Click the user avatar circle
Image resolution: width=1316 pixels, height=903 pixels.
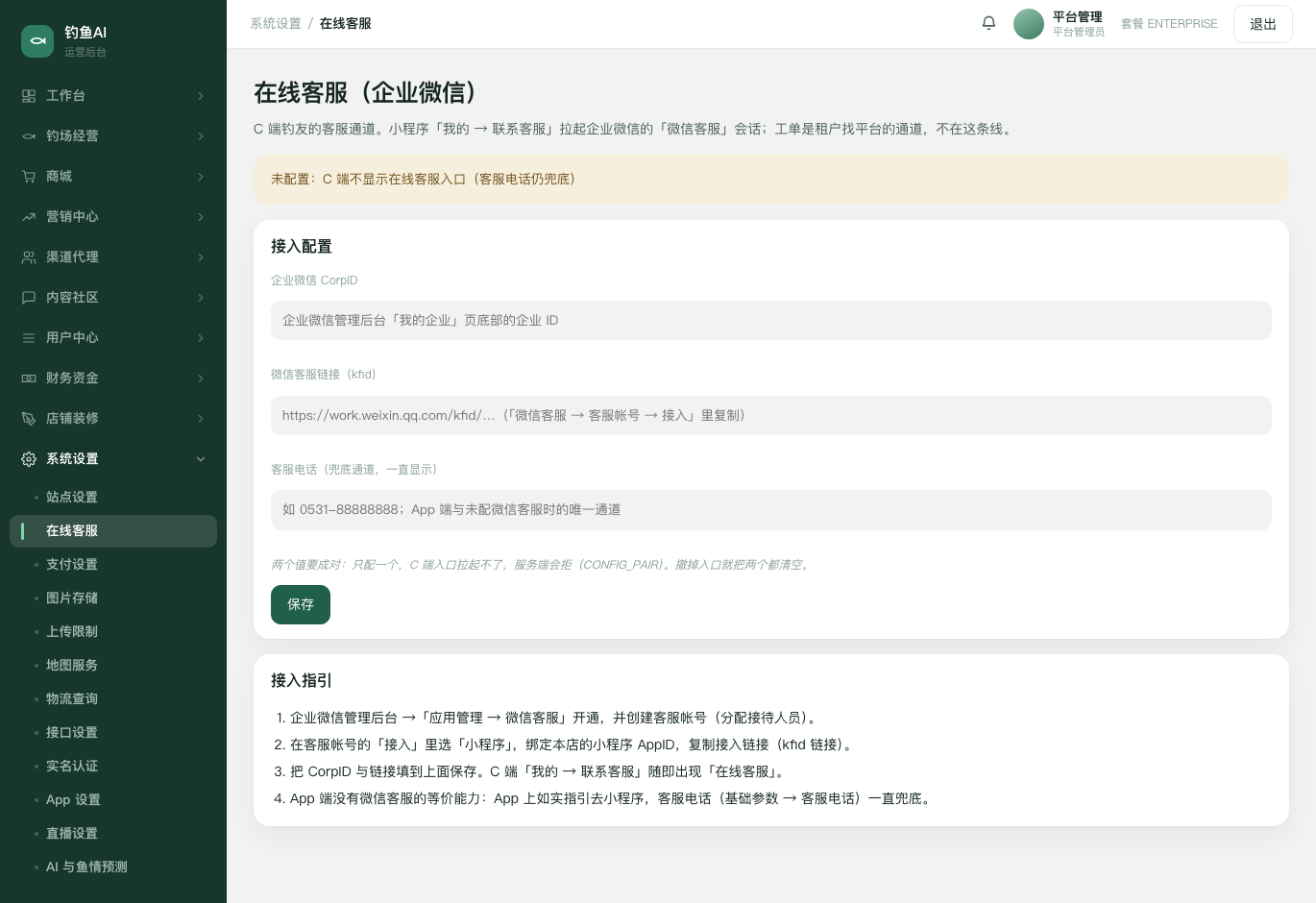pyautogui.click(x=1029, y=24)
